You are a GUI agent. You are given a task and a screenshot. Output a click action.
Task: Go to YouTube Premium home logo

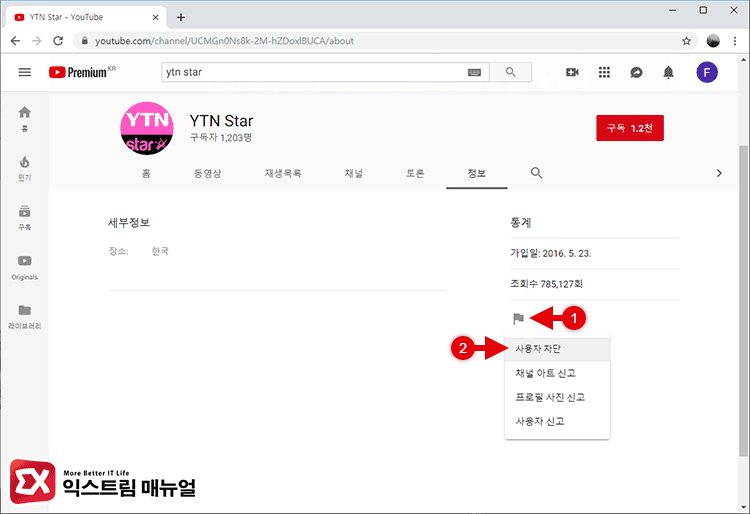pos(82,72)
